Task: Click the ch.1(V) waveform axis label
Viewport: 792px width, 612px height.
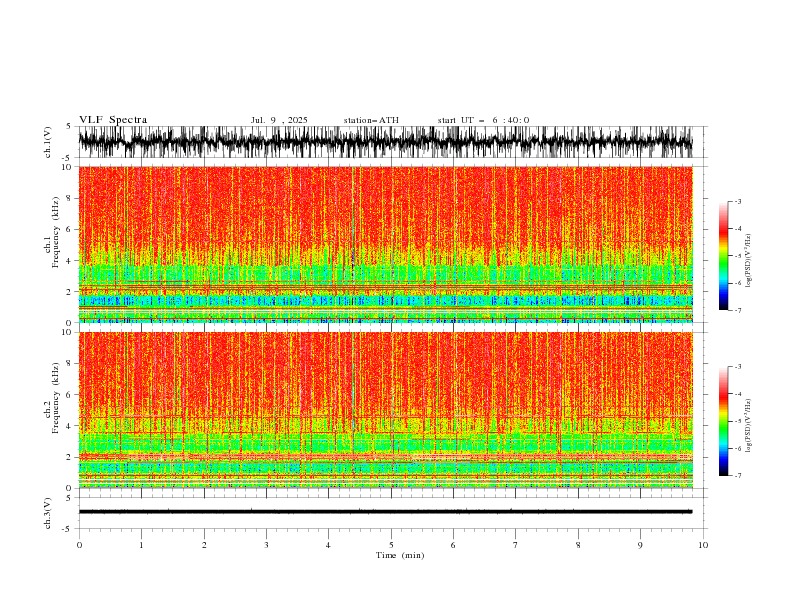Action: tap(48, 142)
